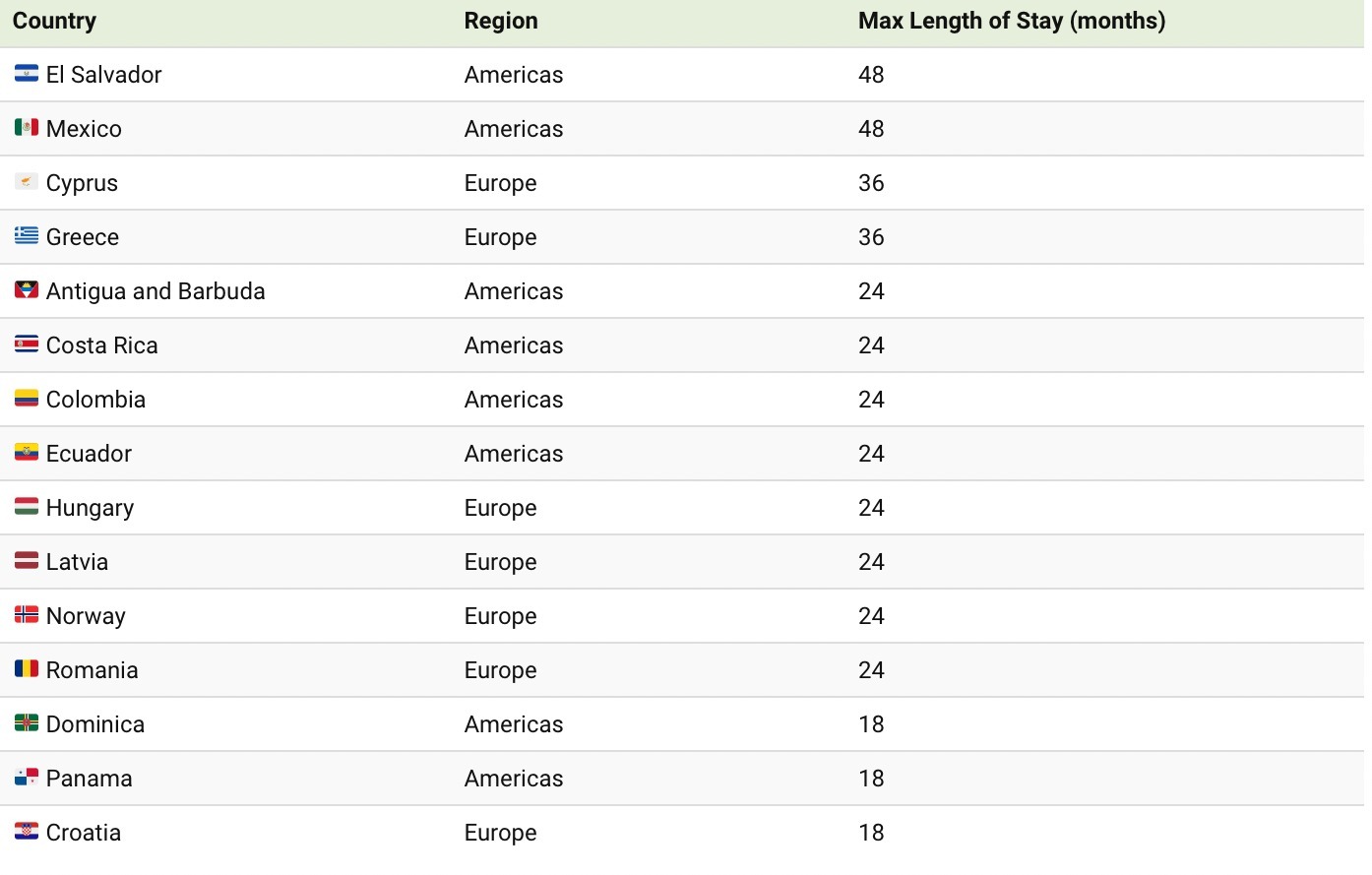This screenshot has width=1372, height=875.
Task: Select El Salvador's 48 months value
Action: (871, 75)
